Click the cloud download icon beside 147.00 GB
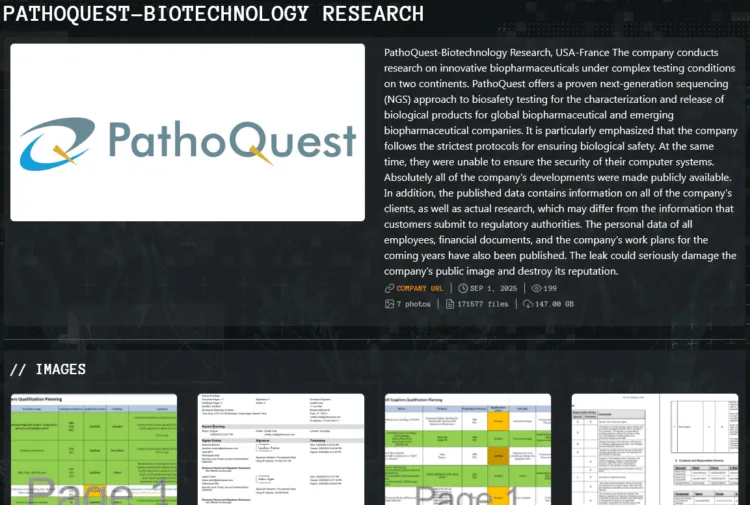Viewport: 750px width, 505px height. 528,304
